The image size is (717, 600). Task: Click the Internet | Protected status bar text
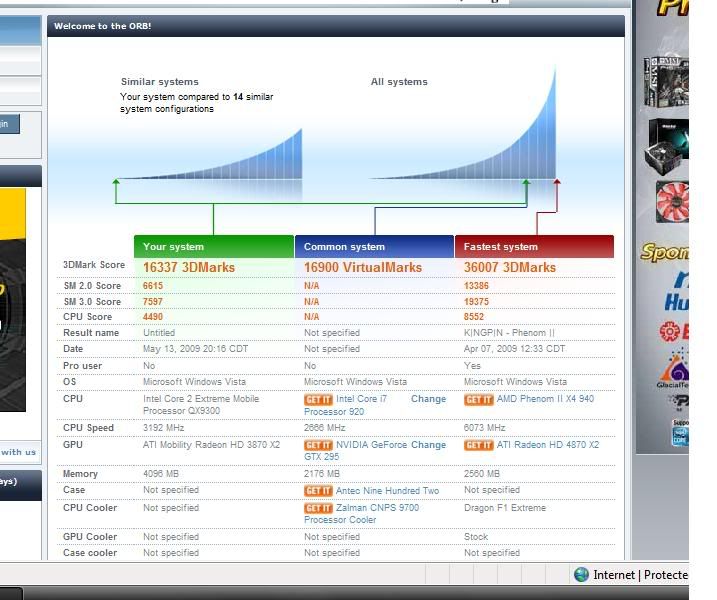[x=641, y=575]
